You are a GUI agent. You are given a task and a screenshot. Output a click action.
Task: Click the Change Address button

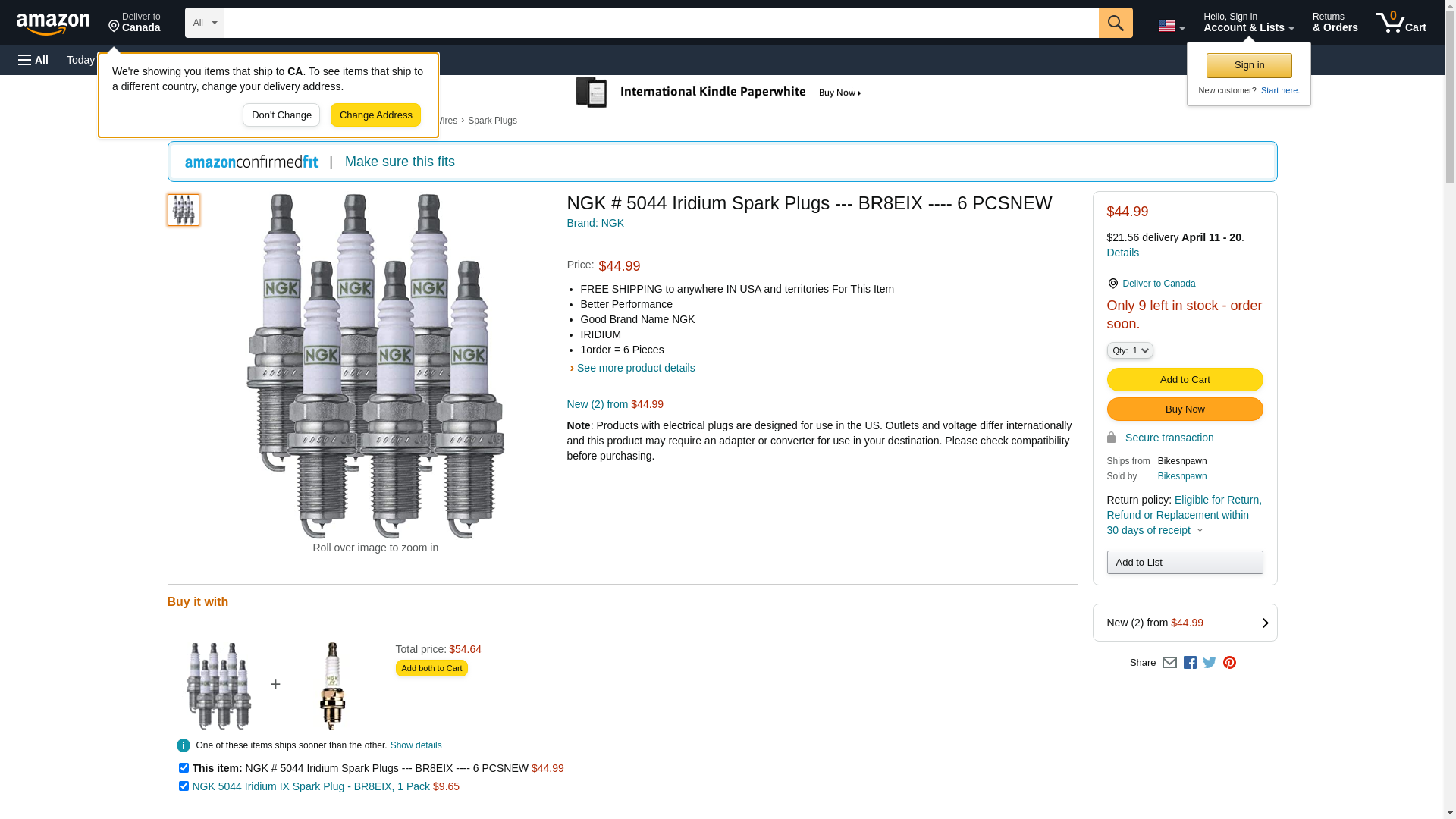[x=375, y=115]
